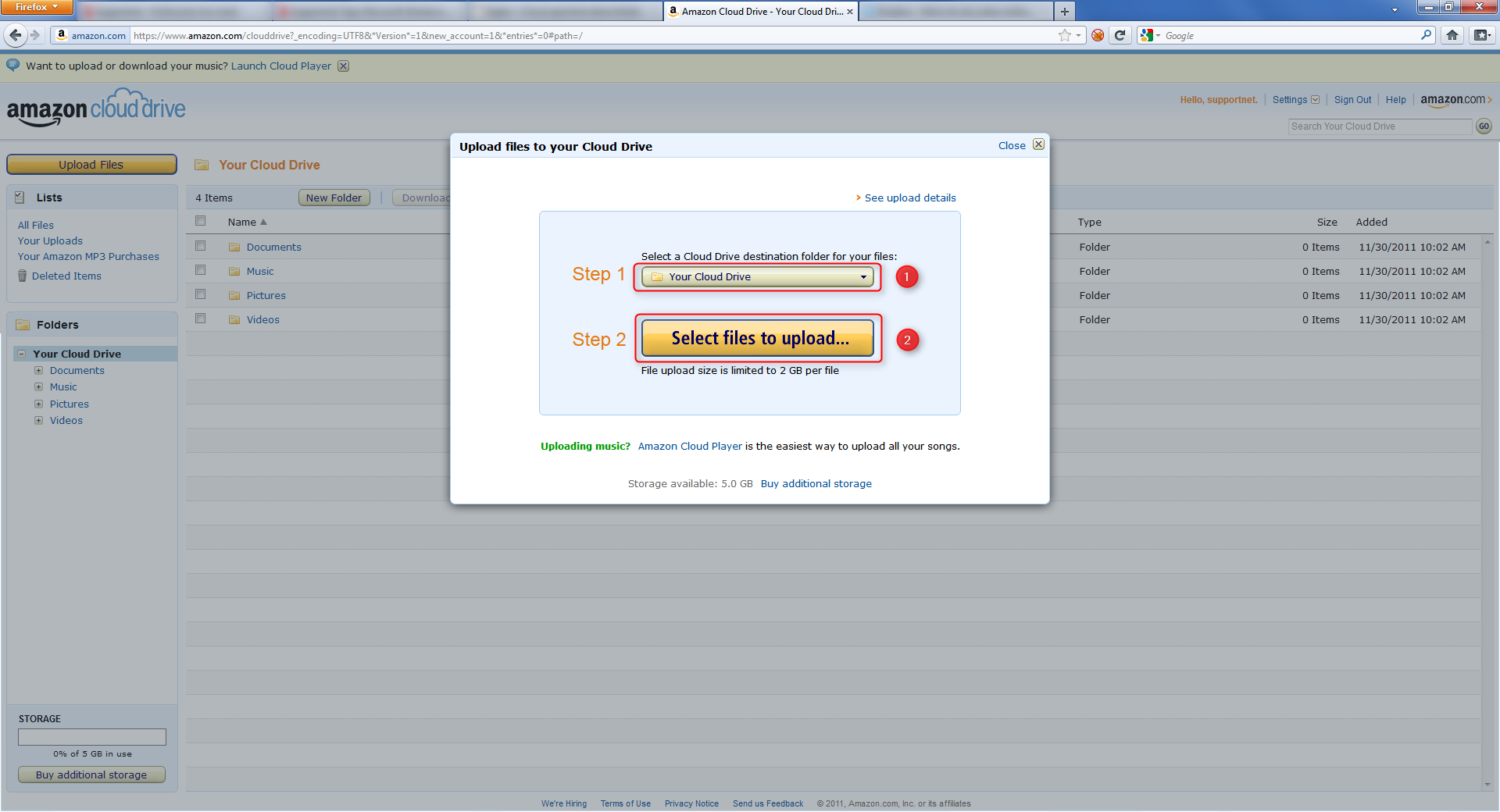Open the Firefox menu button
The height and width of the screenshot is (812, 1500).
(x=36, y=7)
